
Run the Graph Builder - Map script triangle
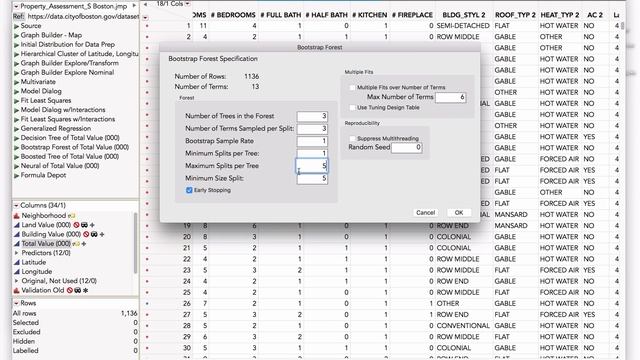[16, 35]
